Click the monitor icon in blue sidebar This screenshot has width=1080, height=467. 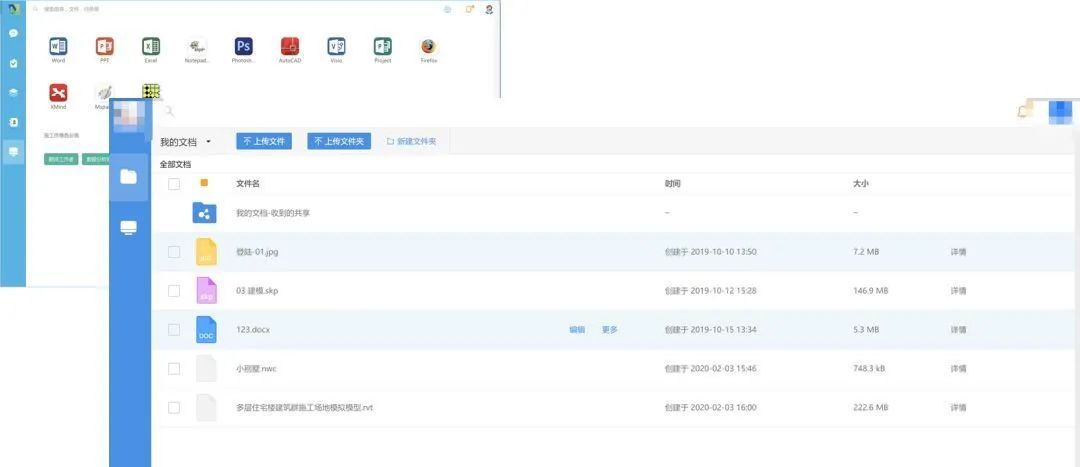[x=128, y=228]
